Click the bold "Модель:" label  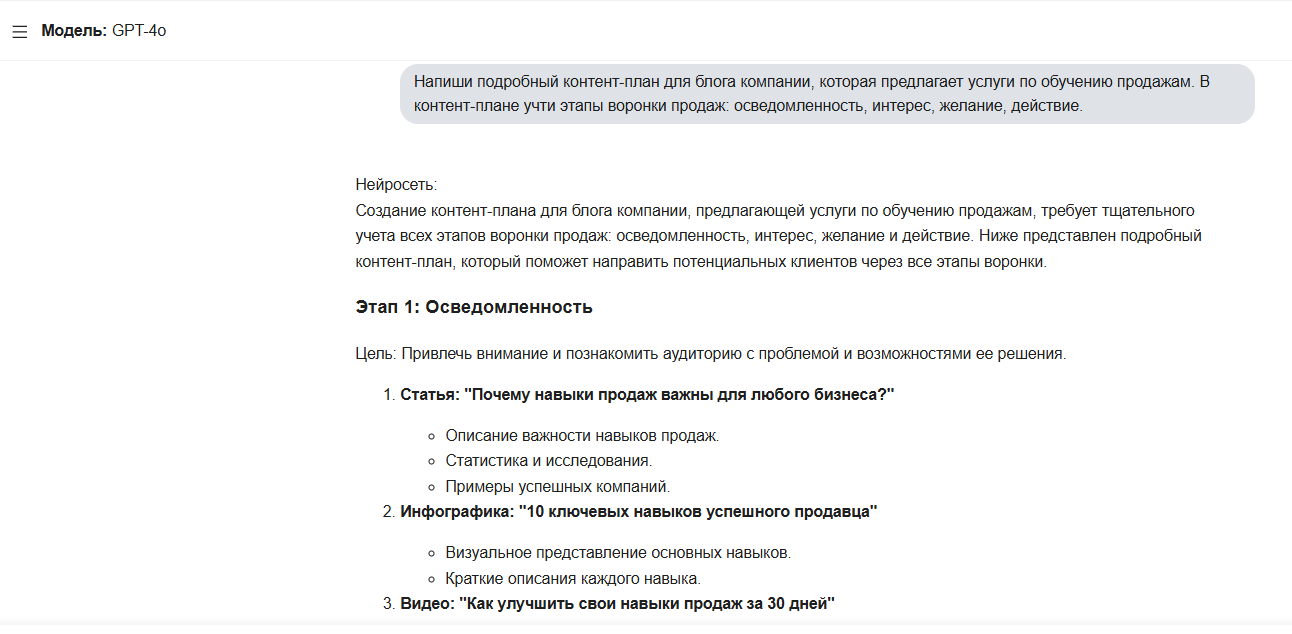(x=74, y=31)
